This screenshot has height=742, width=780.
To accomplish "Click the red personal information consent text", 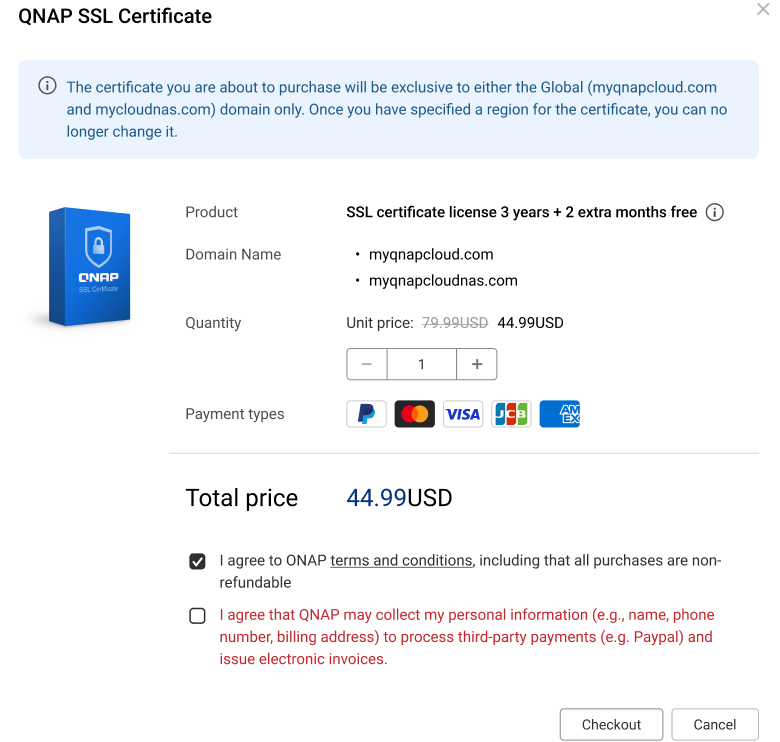I will (x=467, y=637).
